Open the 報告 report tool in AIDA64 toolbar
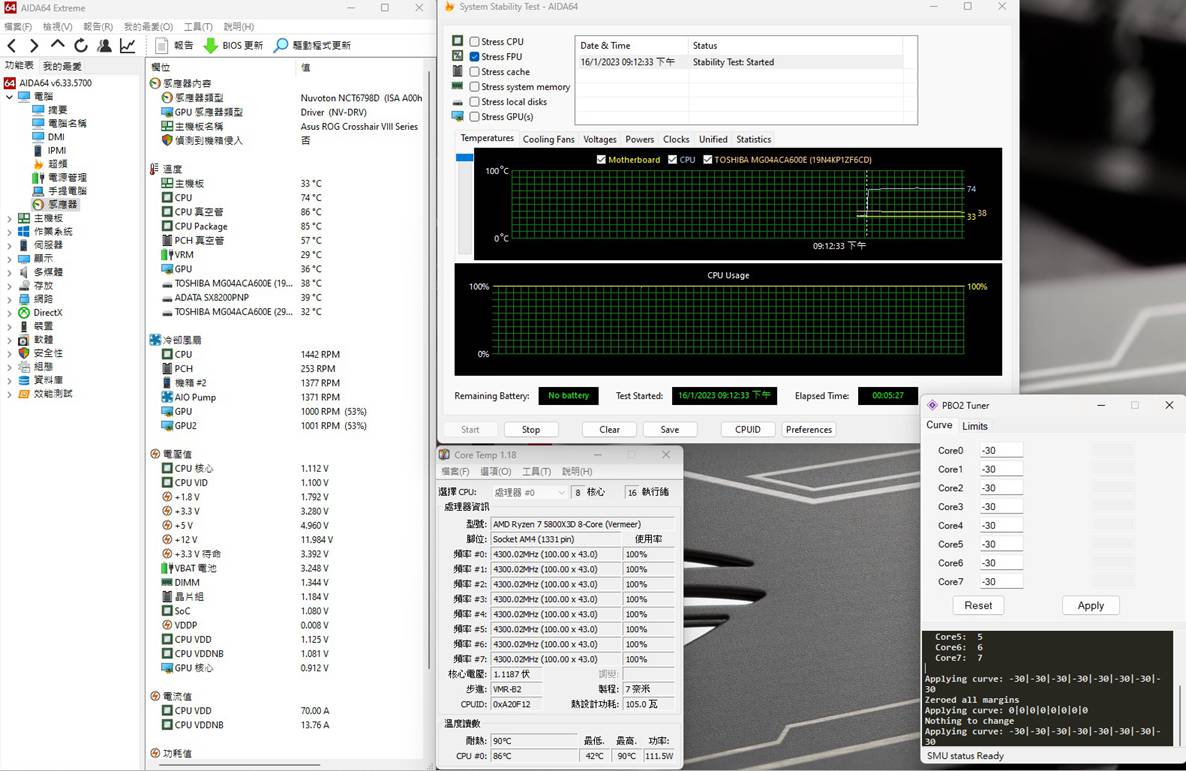 coord(175,45)
